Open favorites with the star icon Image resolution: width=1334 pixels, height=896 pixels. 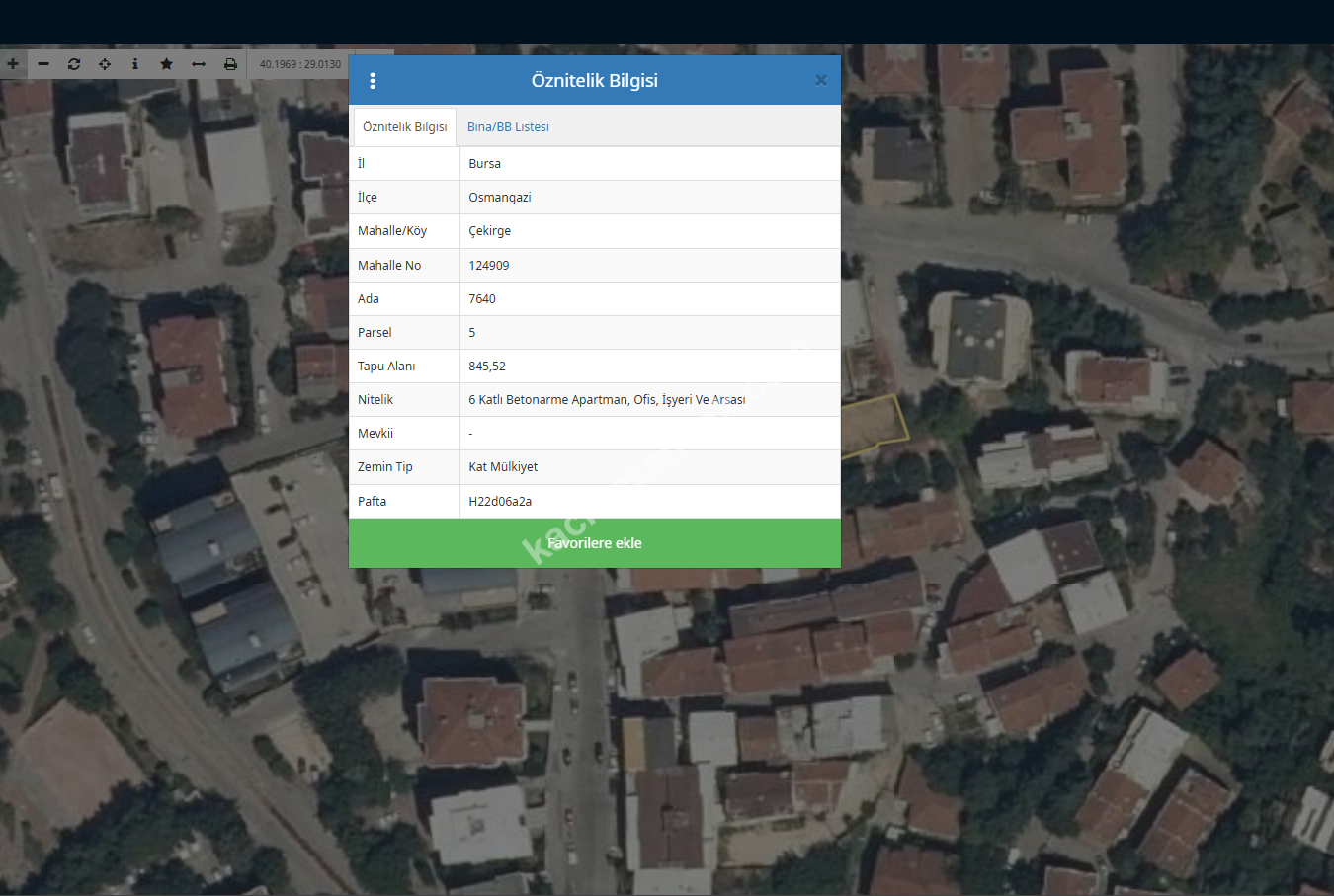(166, 64)
